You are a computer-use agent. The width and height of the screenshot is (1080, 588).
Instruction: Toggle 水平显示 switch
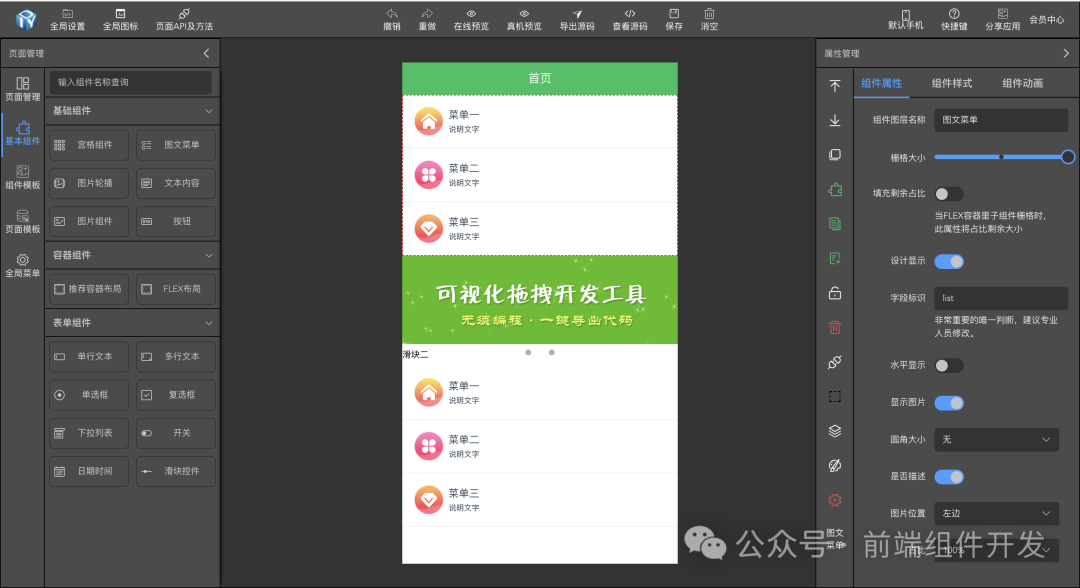(x=949, y=366)
